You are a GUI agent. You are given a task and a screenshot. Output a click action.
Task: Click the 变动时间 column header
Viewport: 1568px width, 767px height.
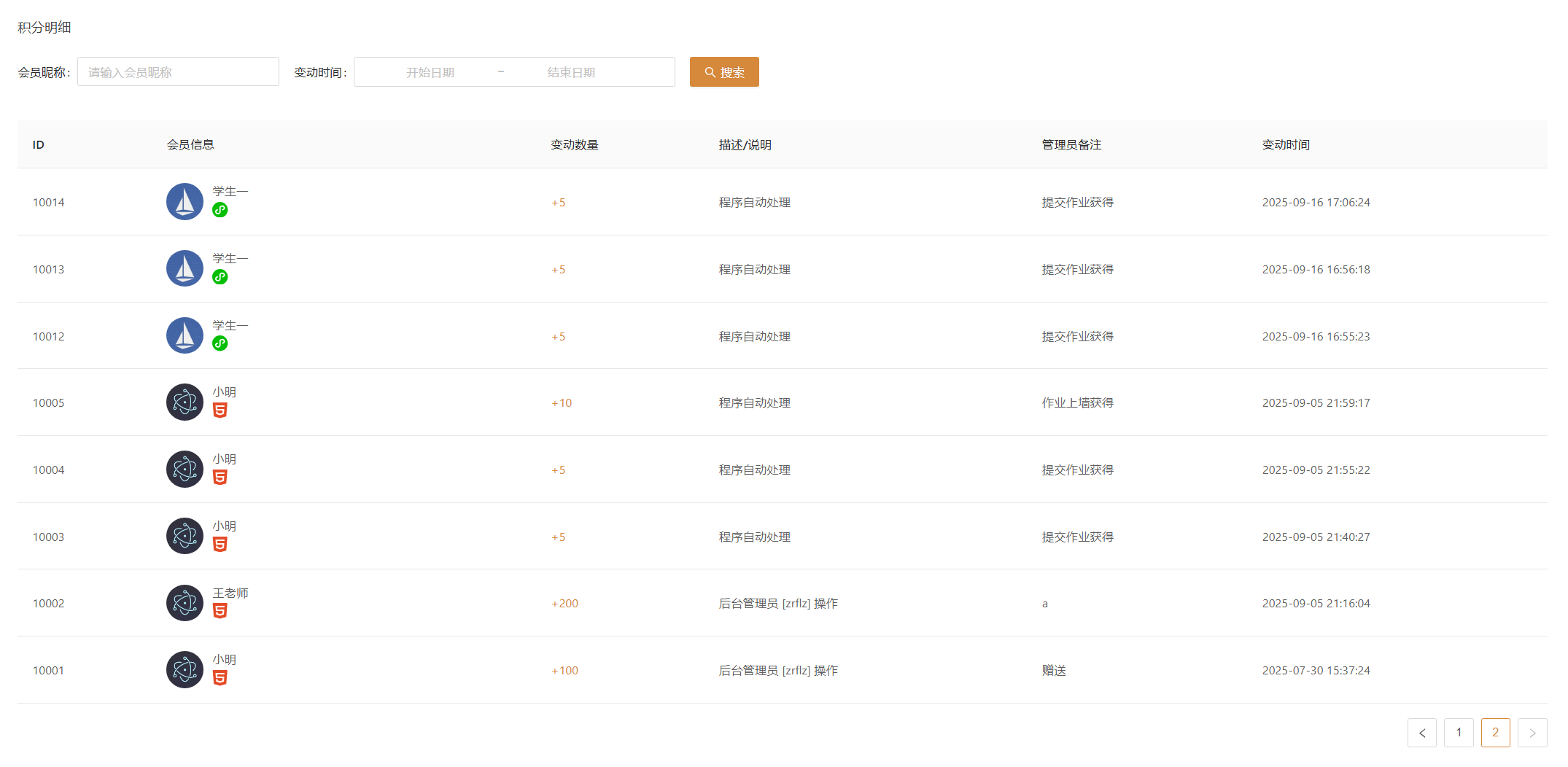point(1286,144)
